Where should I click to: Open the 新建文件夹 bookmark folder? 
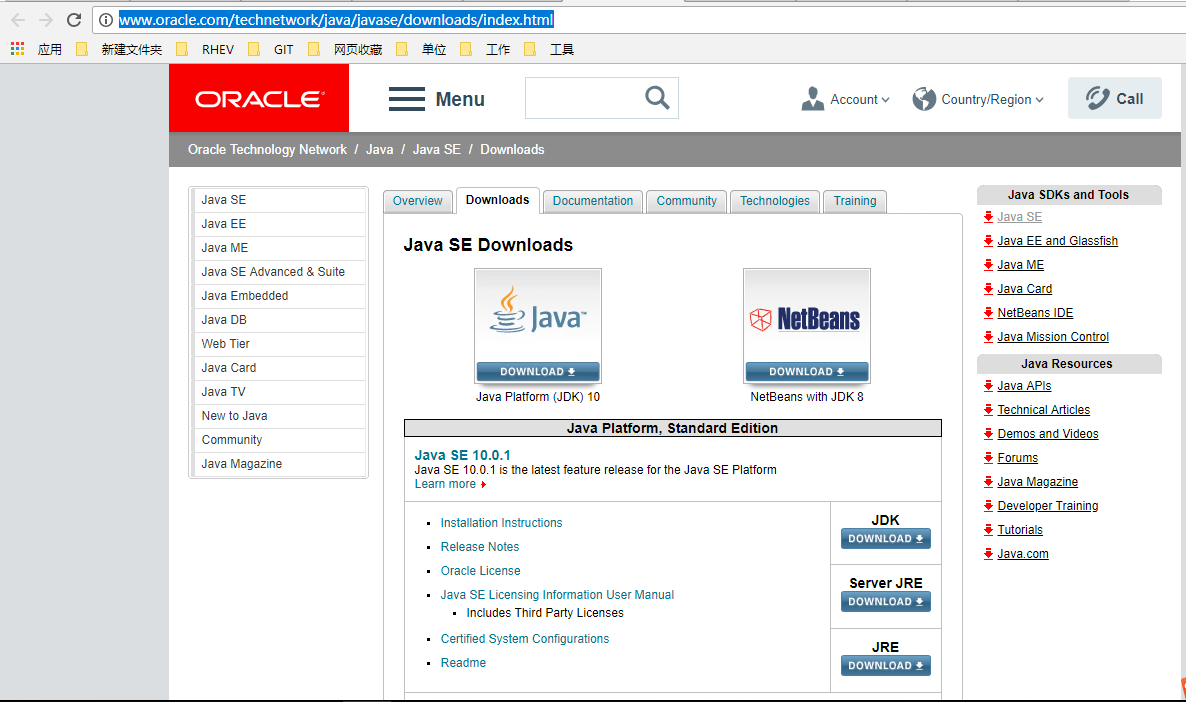coord(120,49)
